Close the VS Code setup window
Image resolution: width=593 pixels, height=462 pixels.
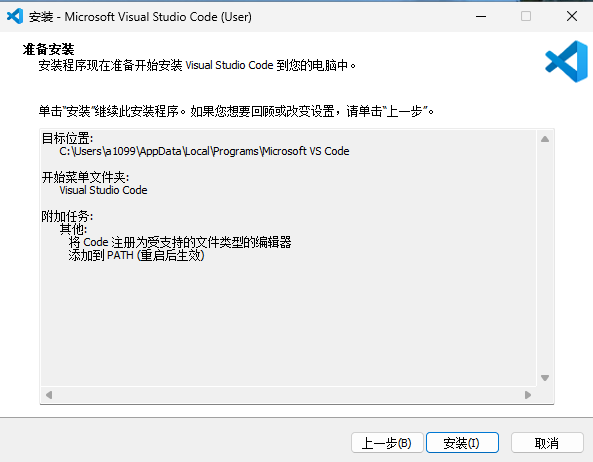(572, 16)
